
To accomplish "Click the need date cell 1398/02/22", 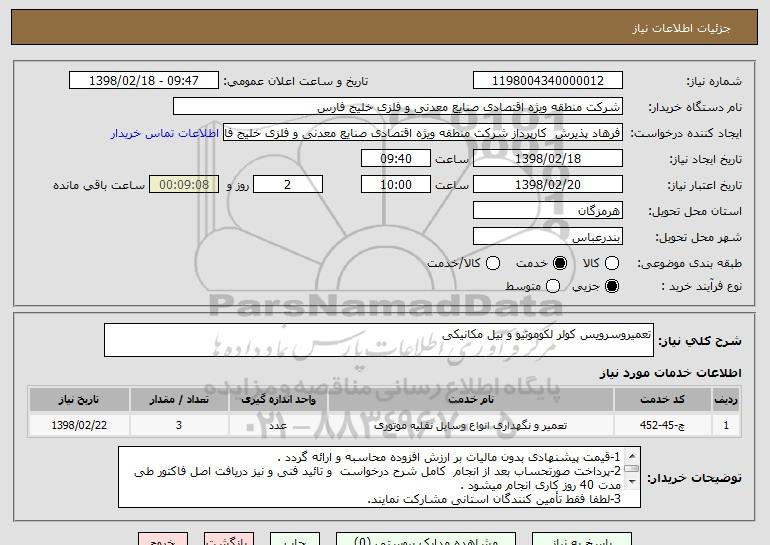I will pyautogui.click(x=79, y=425).
